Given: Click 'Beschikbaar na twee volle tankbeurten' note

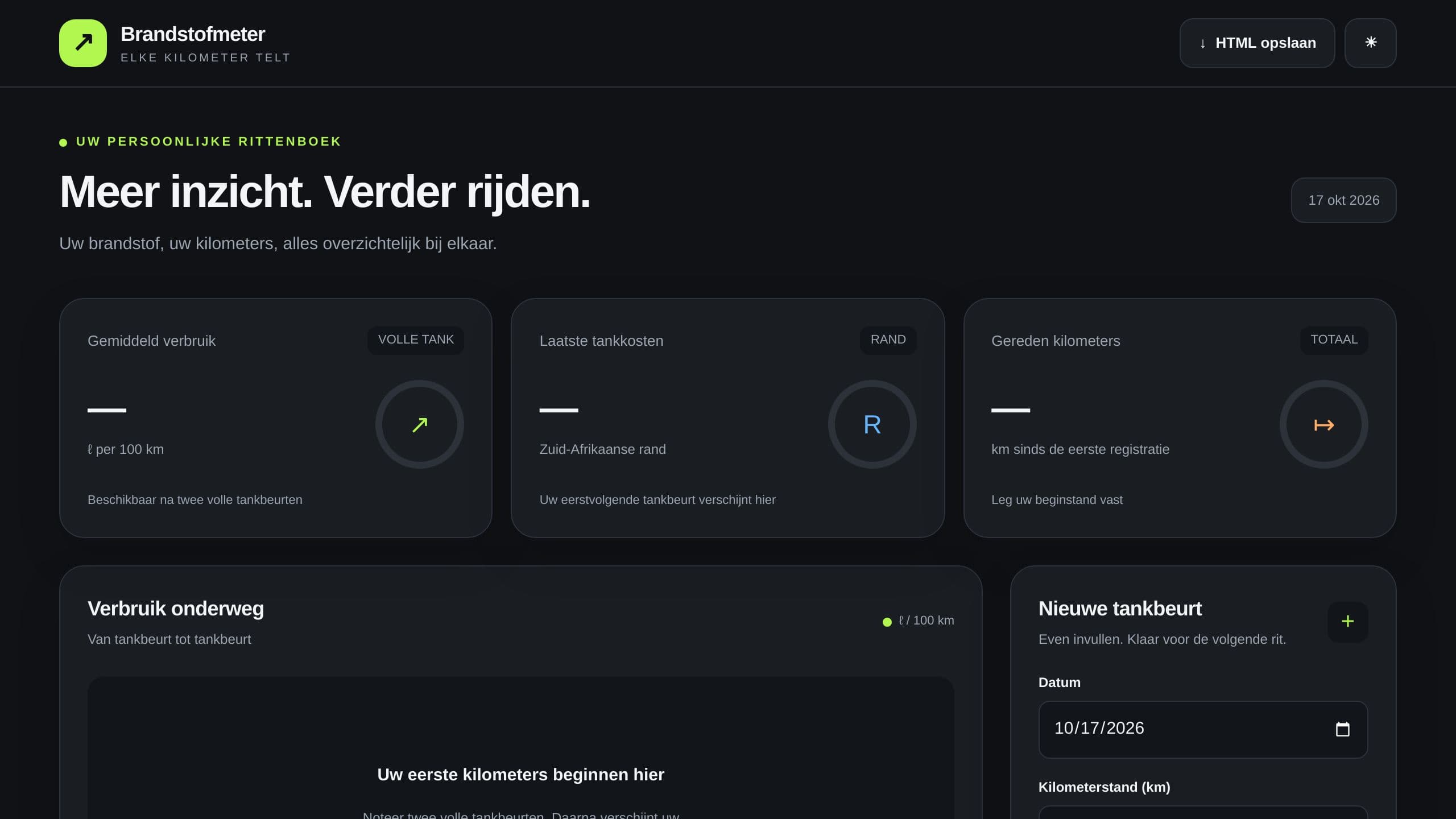Looking at the screenshot, I should [195, 500].
